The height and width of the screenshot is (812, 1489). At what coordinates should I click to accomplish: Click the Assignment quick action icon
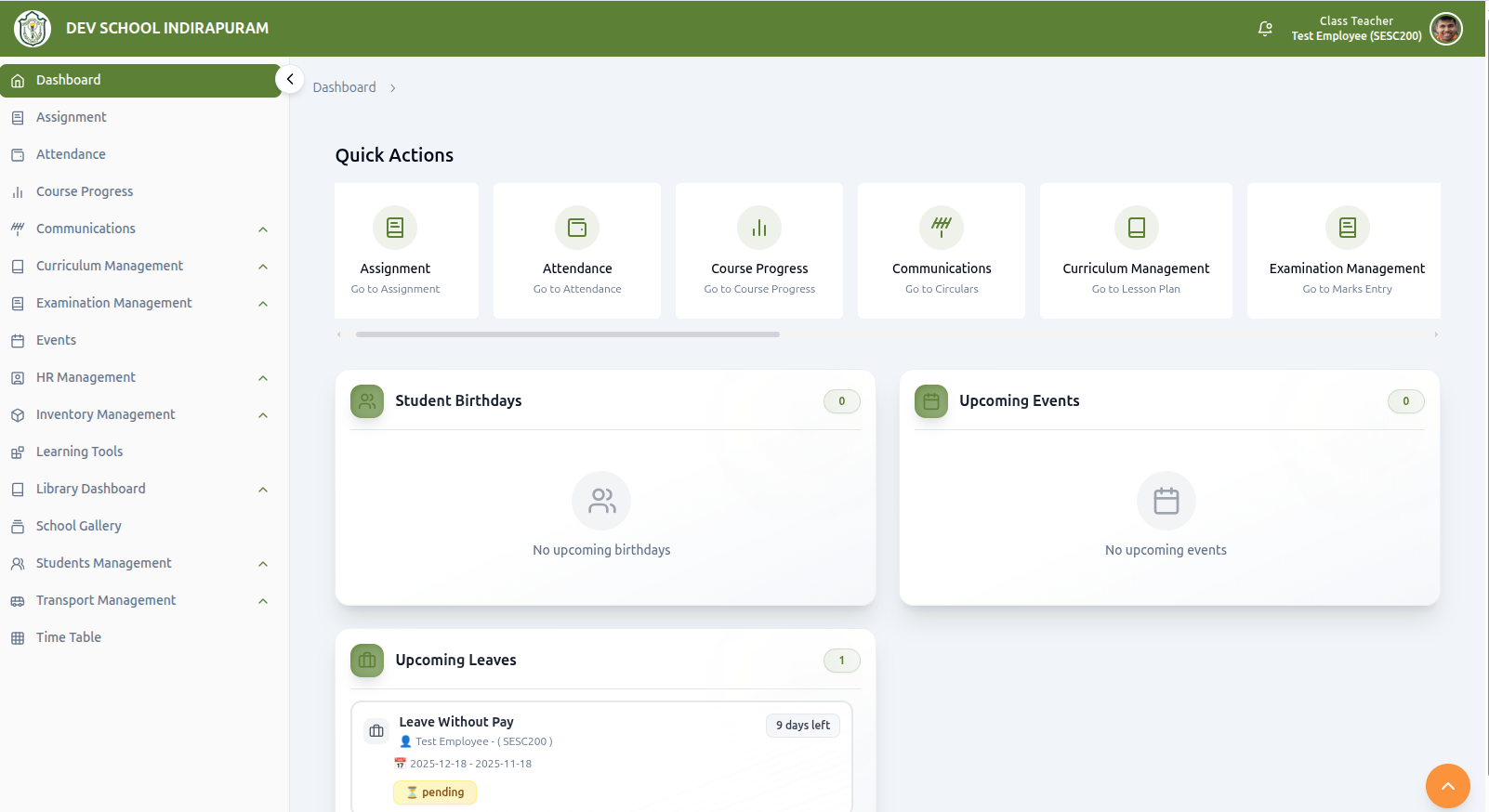(x=395, y=228)
